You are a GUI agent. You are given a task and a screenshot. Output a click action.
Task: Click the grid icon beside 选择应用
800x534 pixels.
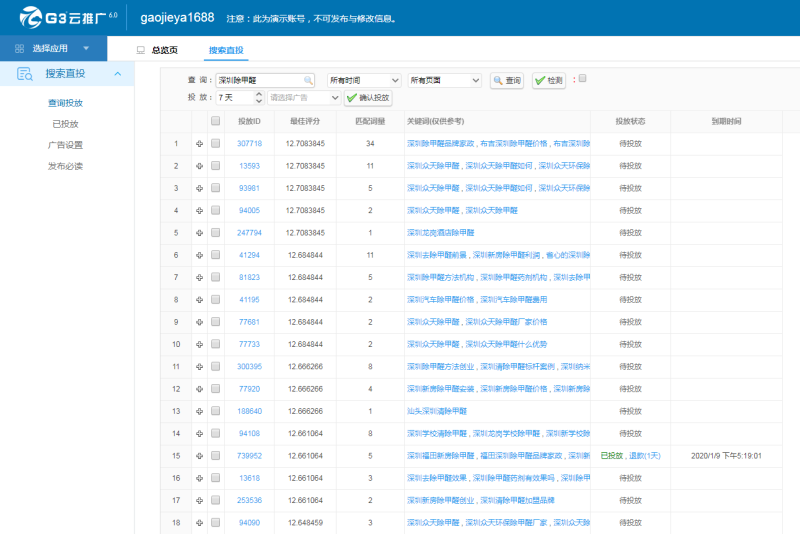19,48
